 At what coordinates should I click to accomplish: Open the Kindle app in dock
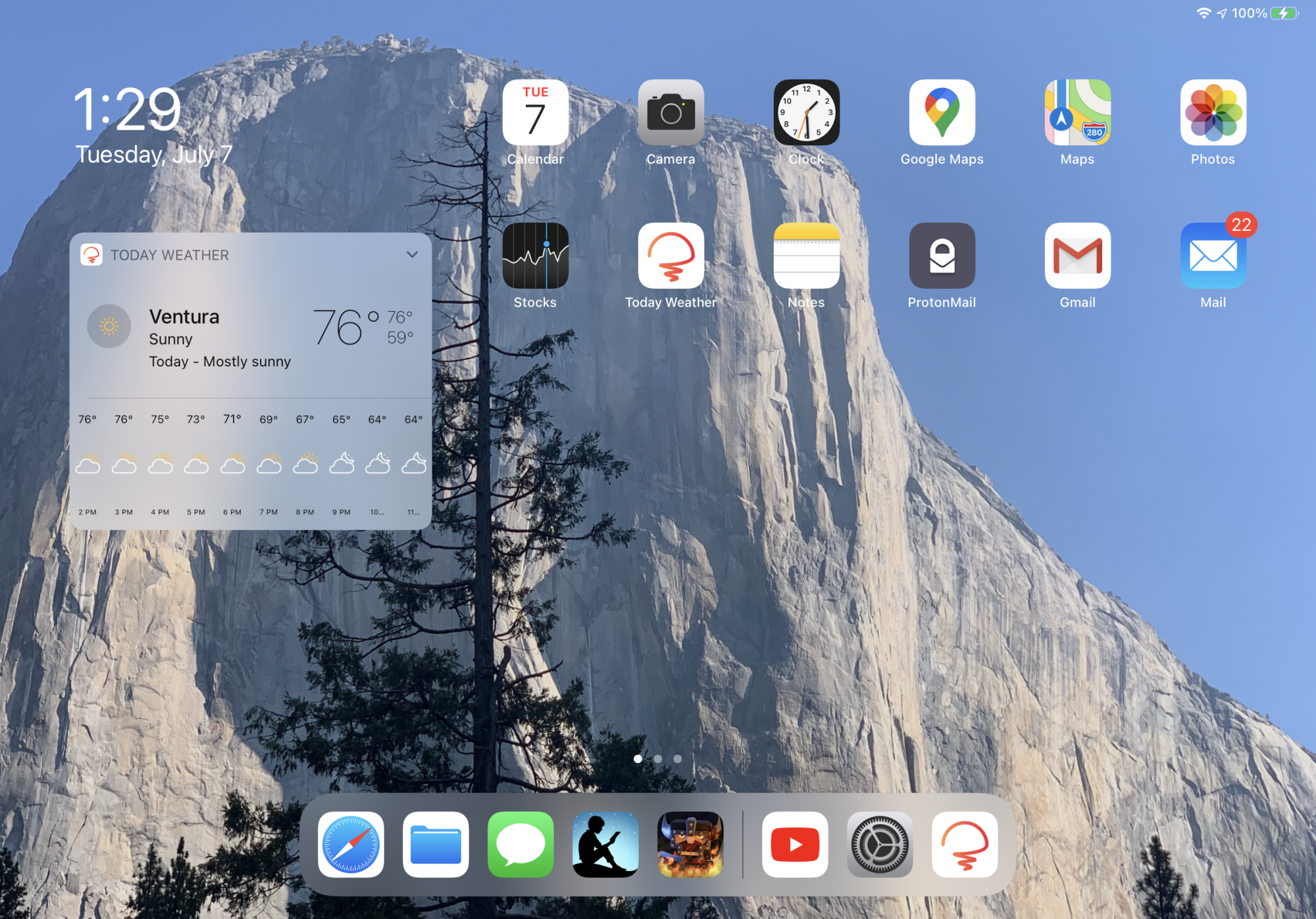pyautogui.click(x=605, y=845)
